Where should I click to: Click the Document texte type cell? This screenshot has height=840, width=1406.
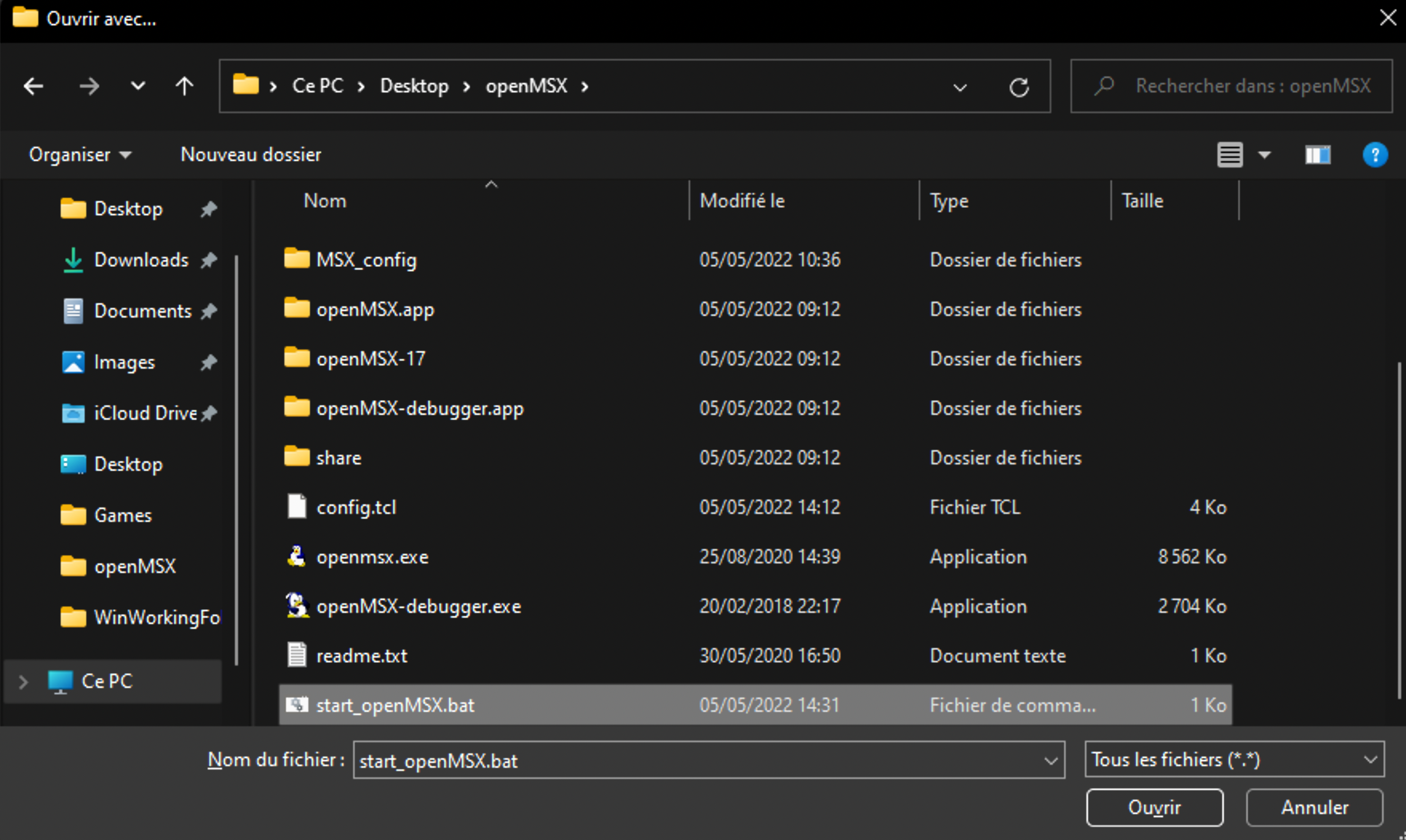point(998,656)
